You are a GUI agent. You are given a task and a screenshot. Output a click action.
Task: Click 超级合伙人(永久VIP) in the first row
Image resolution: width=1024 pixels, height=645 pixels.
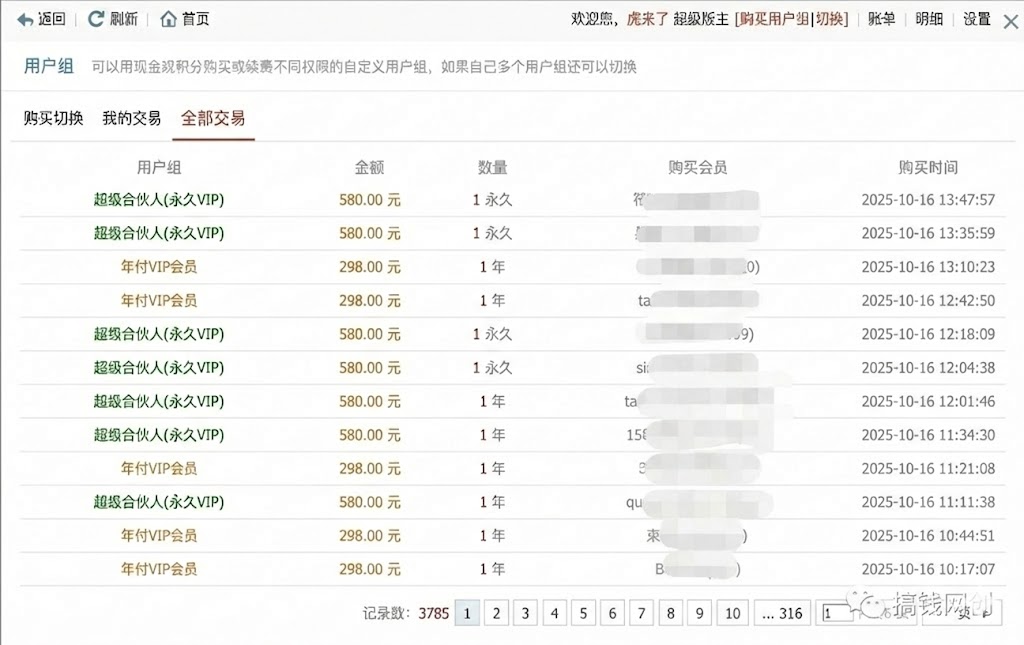click(x=159, y=200)
